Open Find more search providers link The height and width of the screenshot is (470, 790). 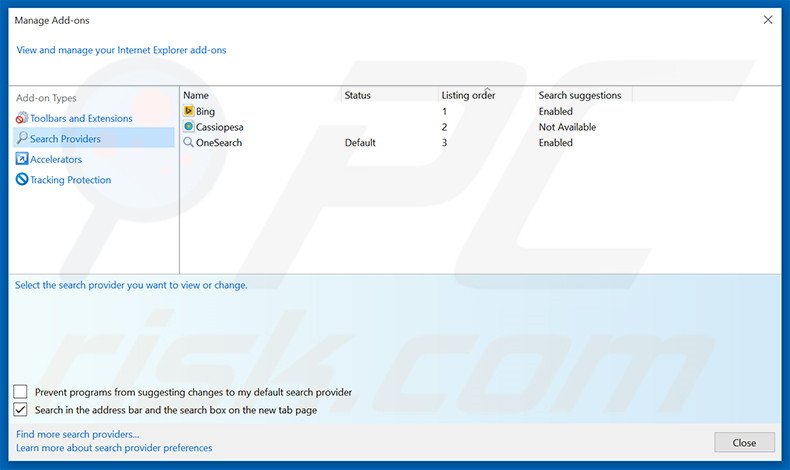point(78,434)
